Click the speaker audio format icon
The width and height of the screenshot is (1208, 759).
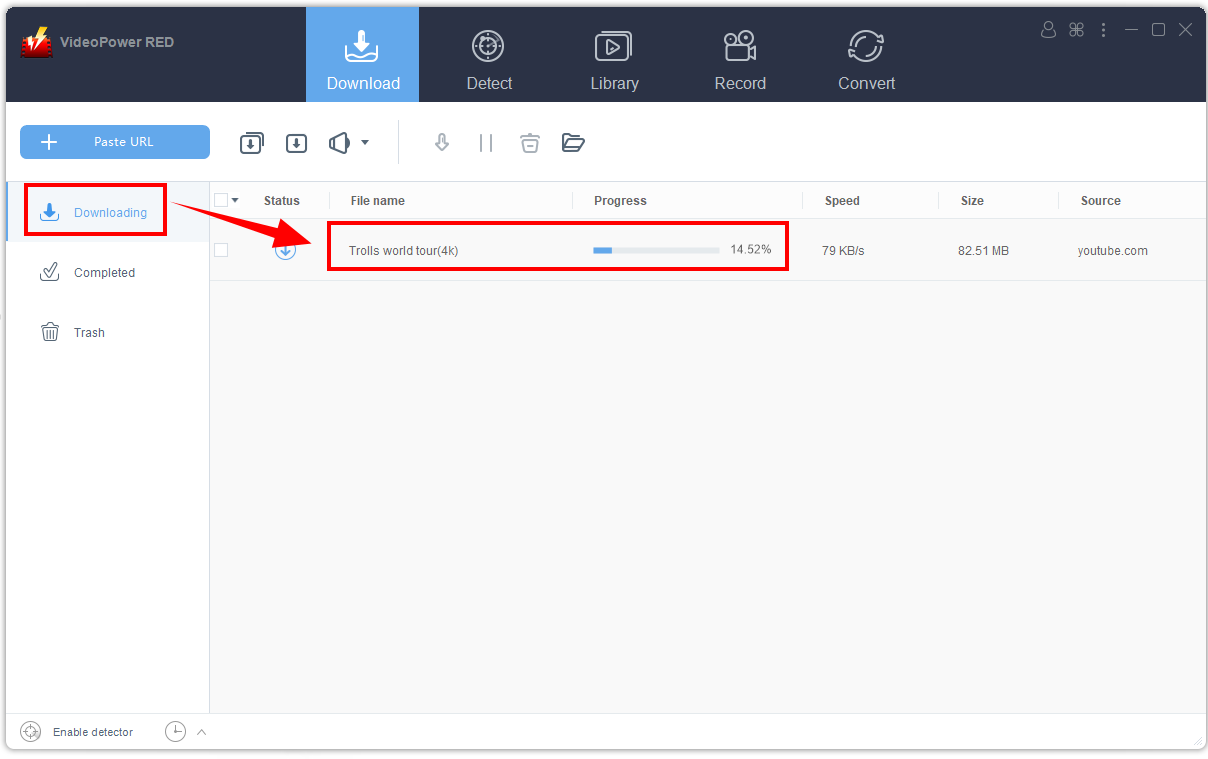coord(340,143)
